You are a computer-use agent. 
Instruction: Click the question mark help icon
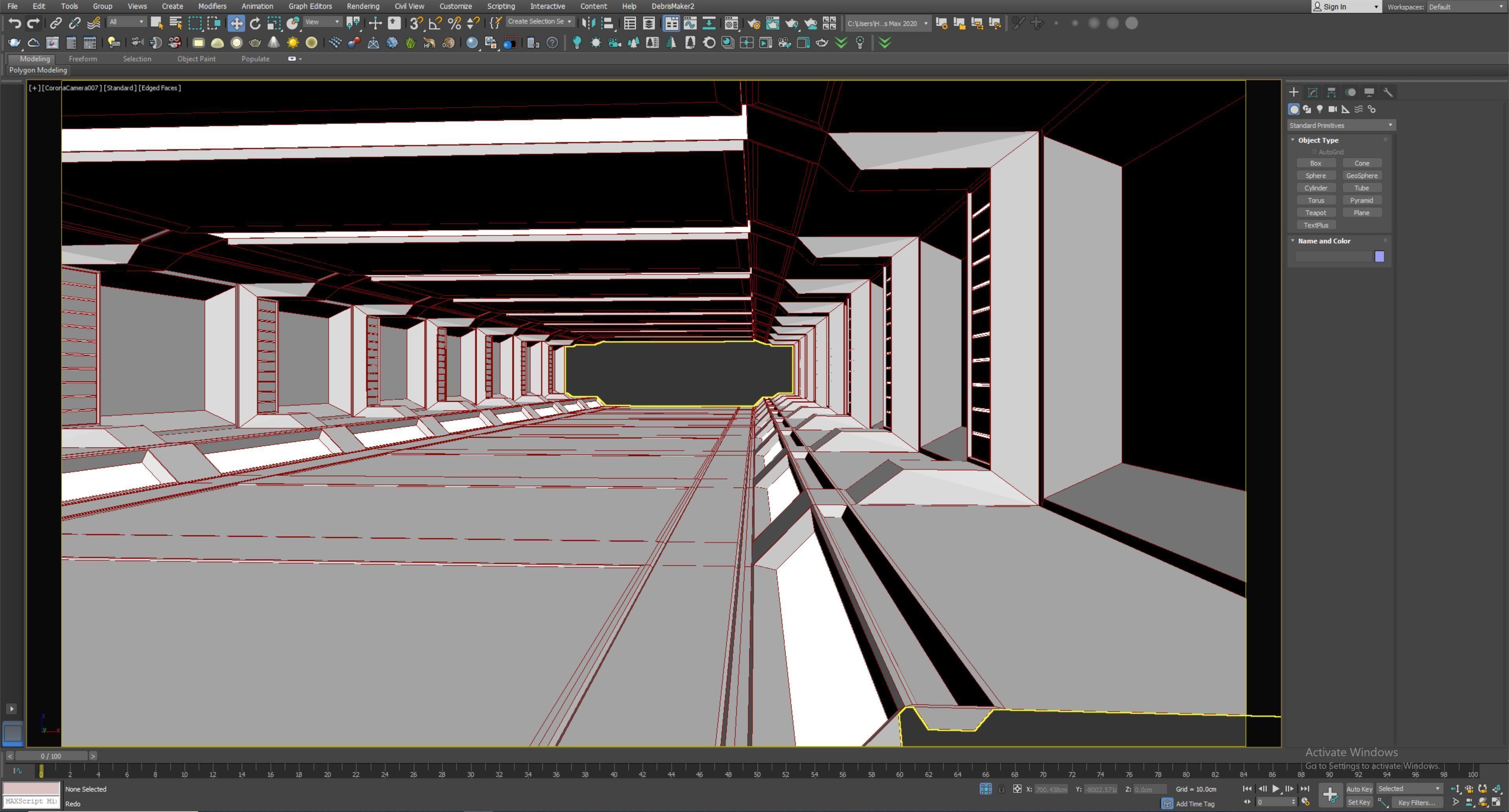552,43
